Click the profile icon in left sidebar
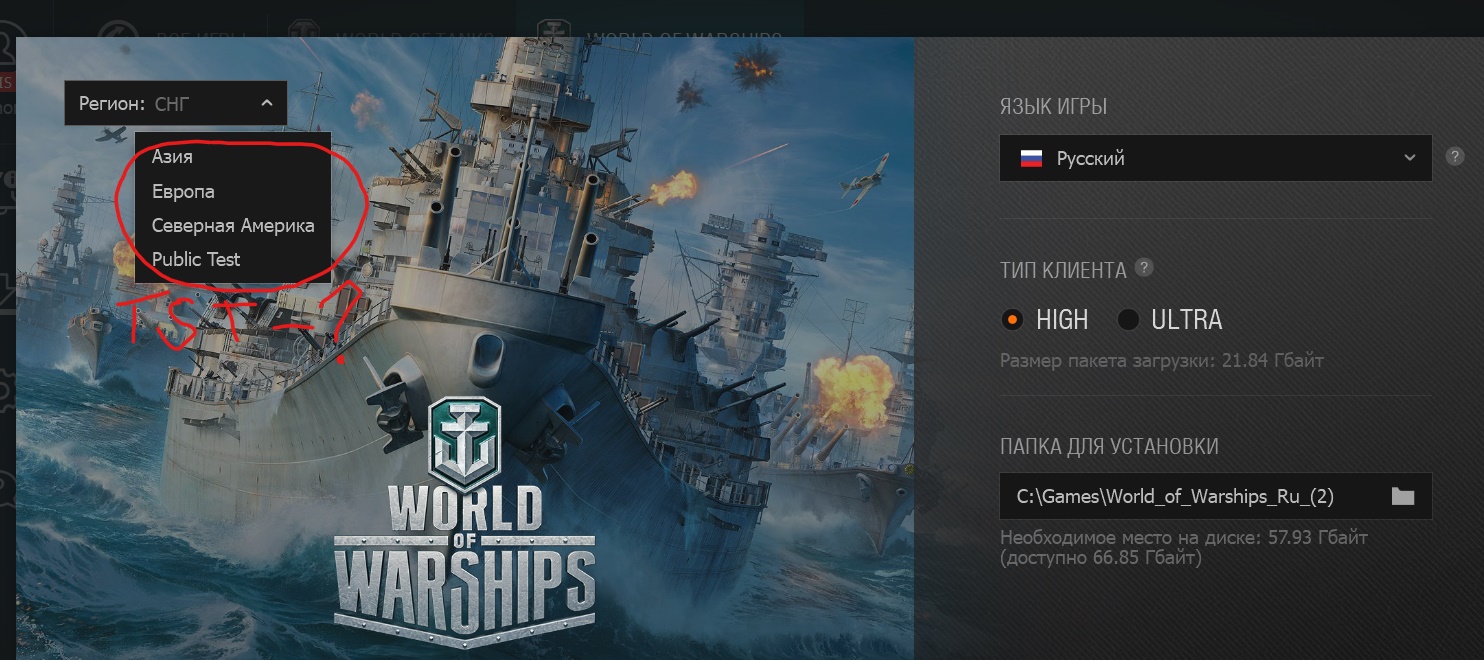 coord(5,45)
